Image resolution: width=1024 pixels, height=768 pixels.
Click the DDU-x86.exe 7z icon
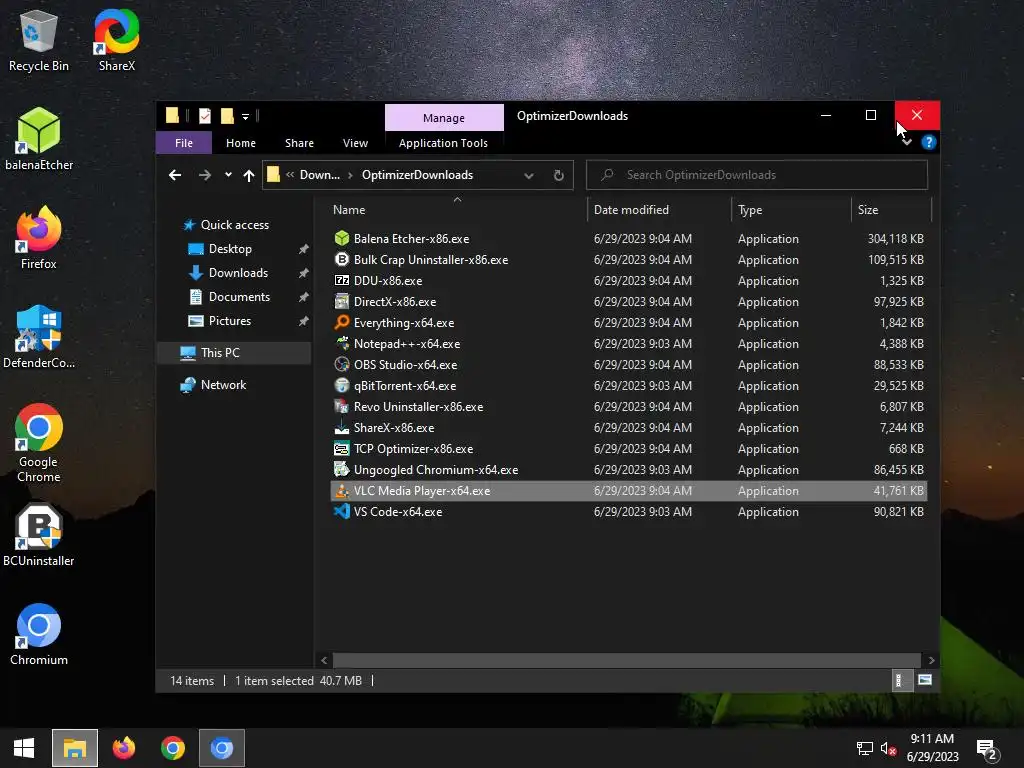[342, 280]
